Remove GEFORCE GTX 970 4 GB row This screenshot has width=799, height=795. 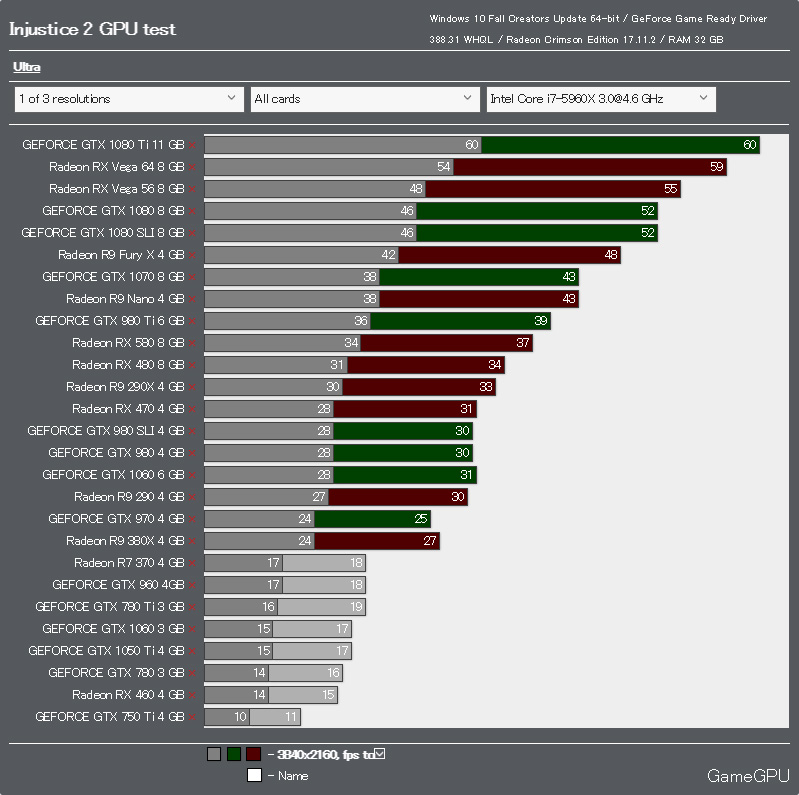coord(192,519)
